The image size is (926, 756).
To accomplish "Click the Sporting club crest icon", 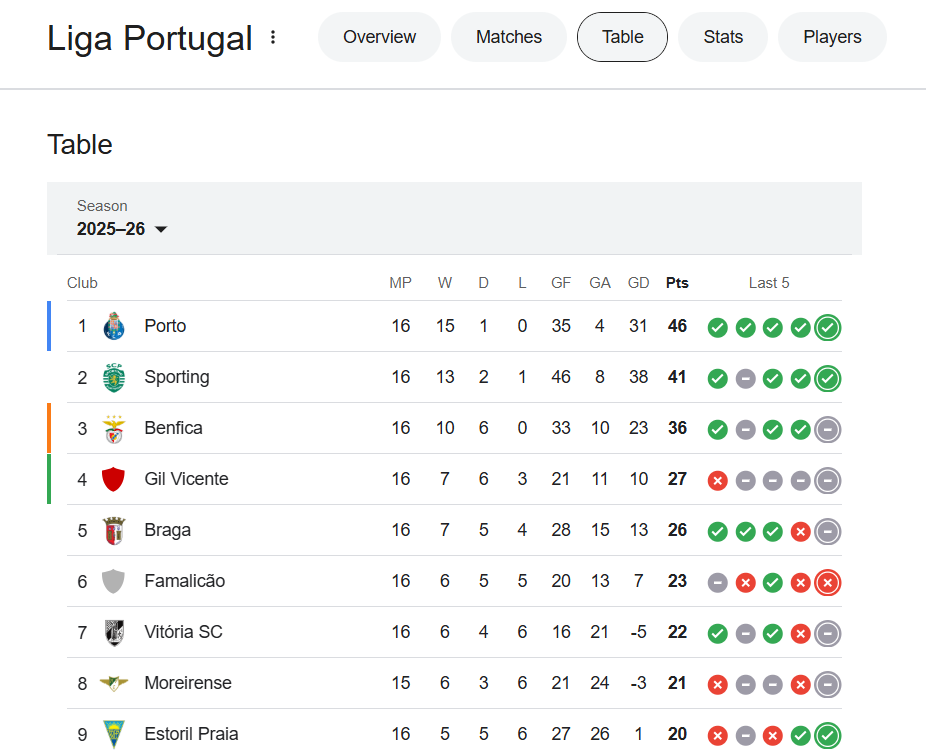I will 114,377.
